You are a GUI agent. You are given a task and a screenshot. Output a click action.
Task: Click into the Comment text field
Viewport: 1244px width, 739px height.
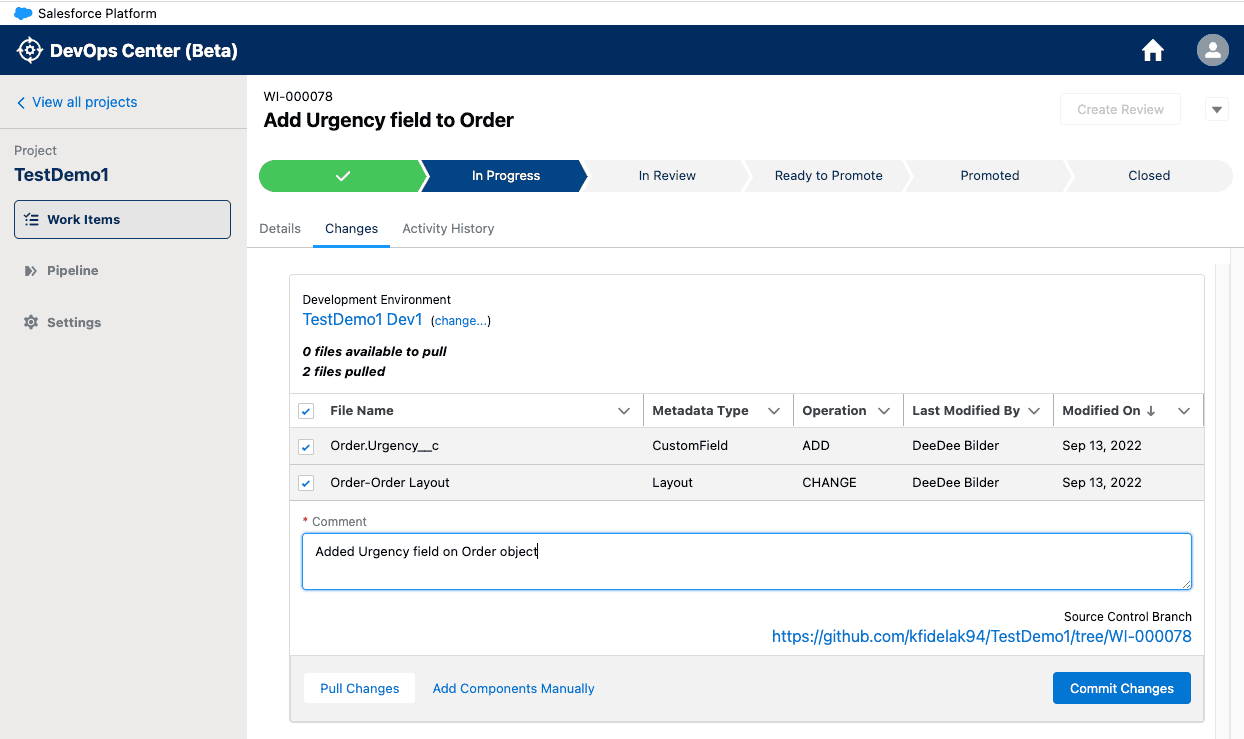pyautogui.click(x=746, y=561)
